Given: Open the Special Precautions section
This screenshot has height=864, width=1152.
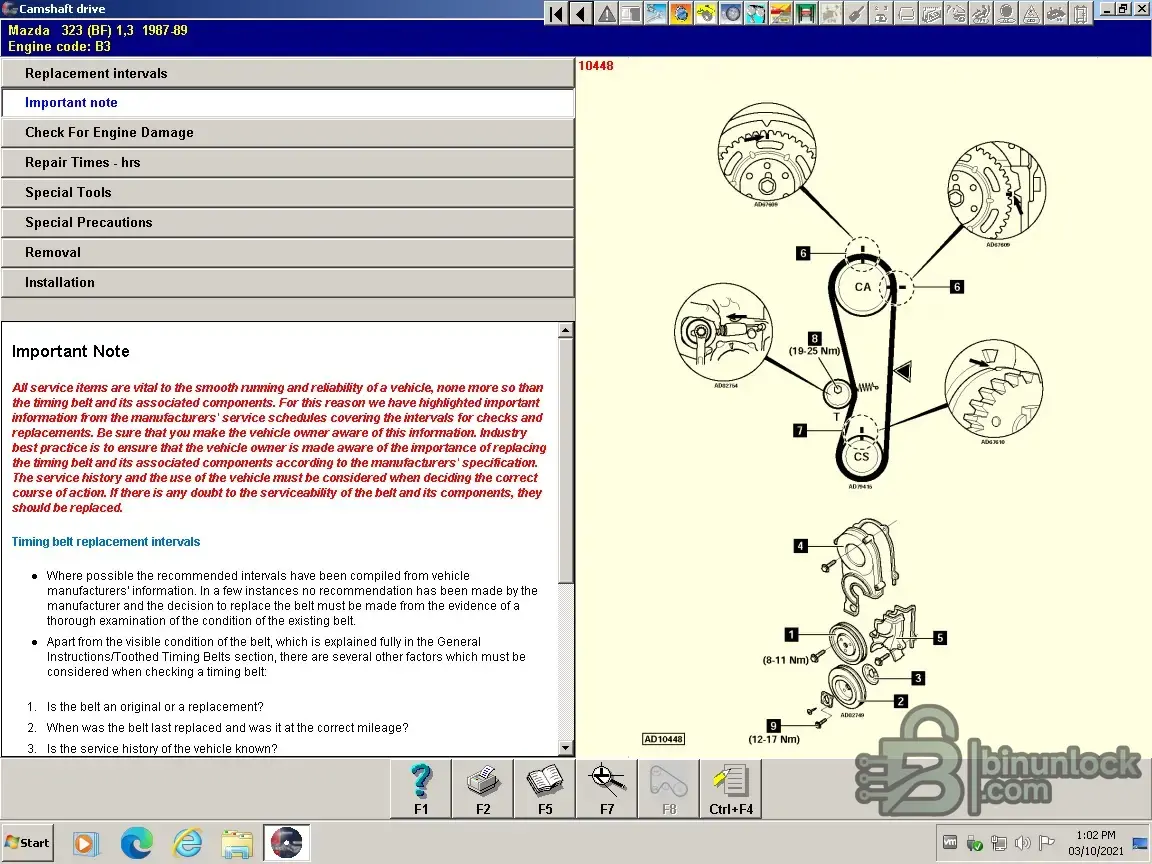Looking at the screenshot, I should [287, 223].
